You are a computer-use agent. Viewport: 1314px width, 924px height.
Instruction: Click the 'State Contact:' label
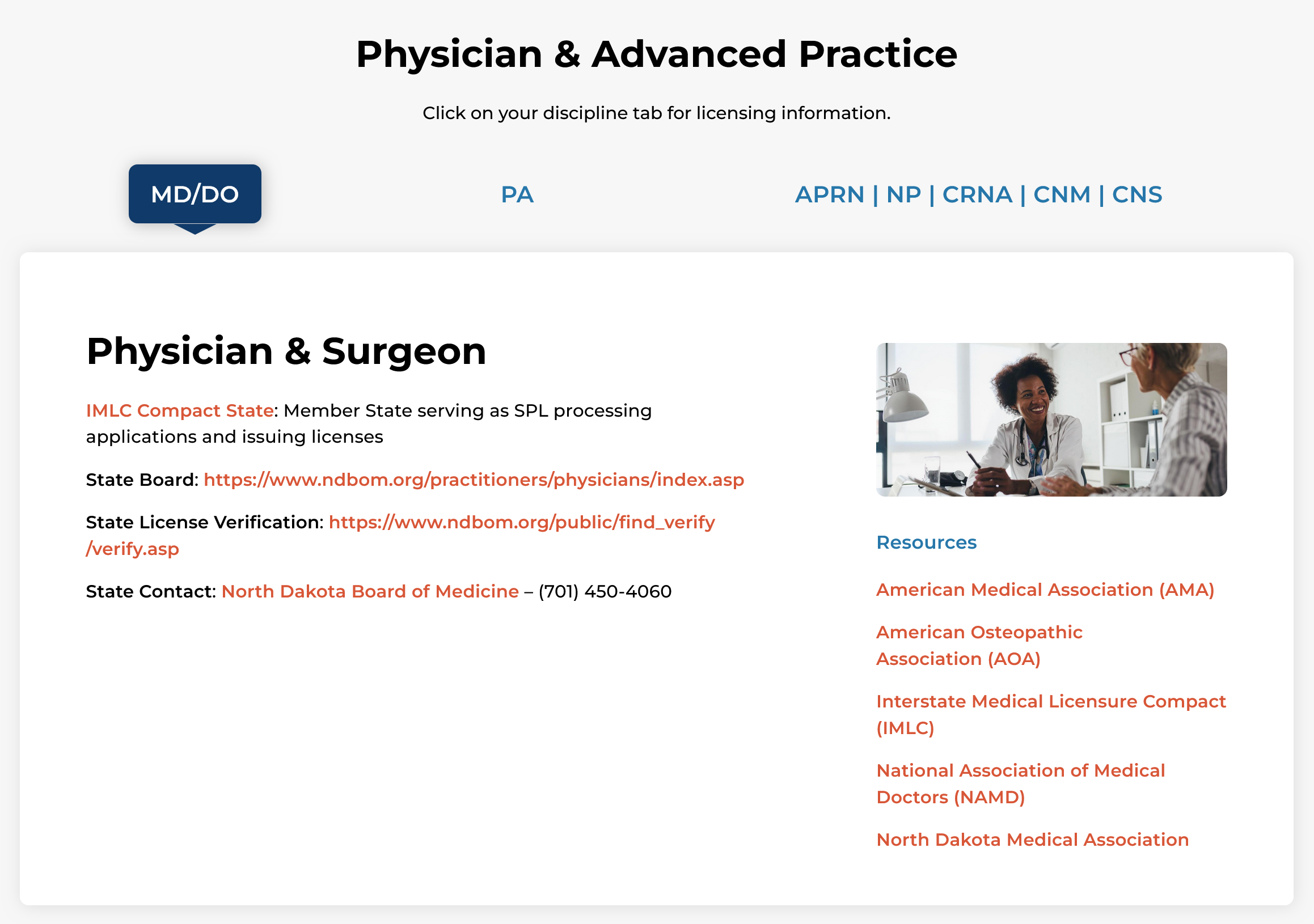click(x=150, y=591)
